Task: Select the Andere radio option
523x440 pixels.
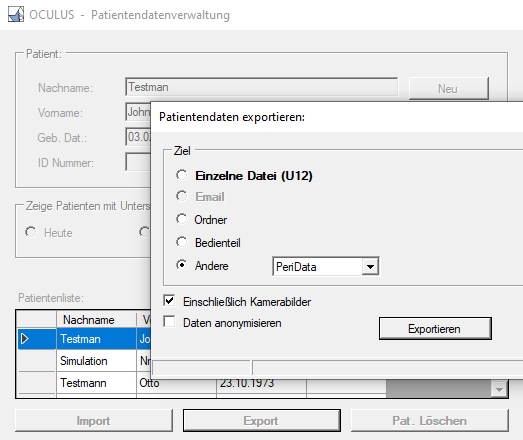Action: (x=182, y=265)
